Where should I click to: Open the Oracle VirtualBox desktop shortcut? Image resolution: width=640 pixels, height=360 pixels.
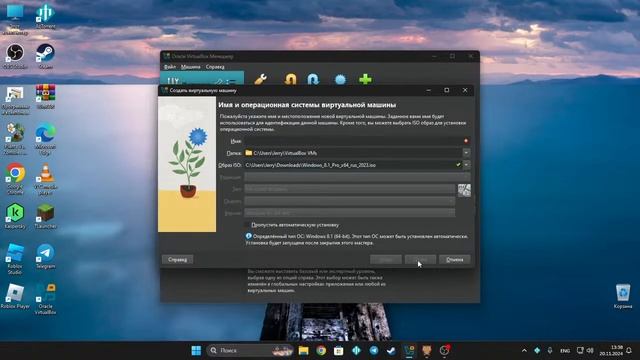pyautogui.click(x=45, y=299)
